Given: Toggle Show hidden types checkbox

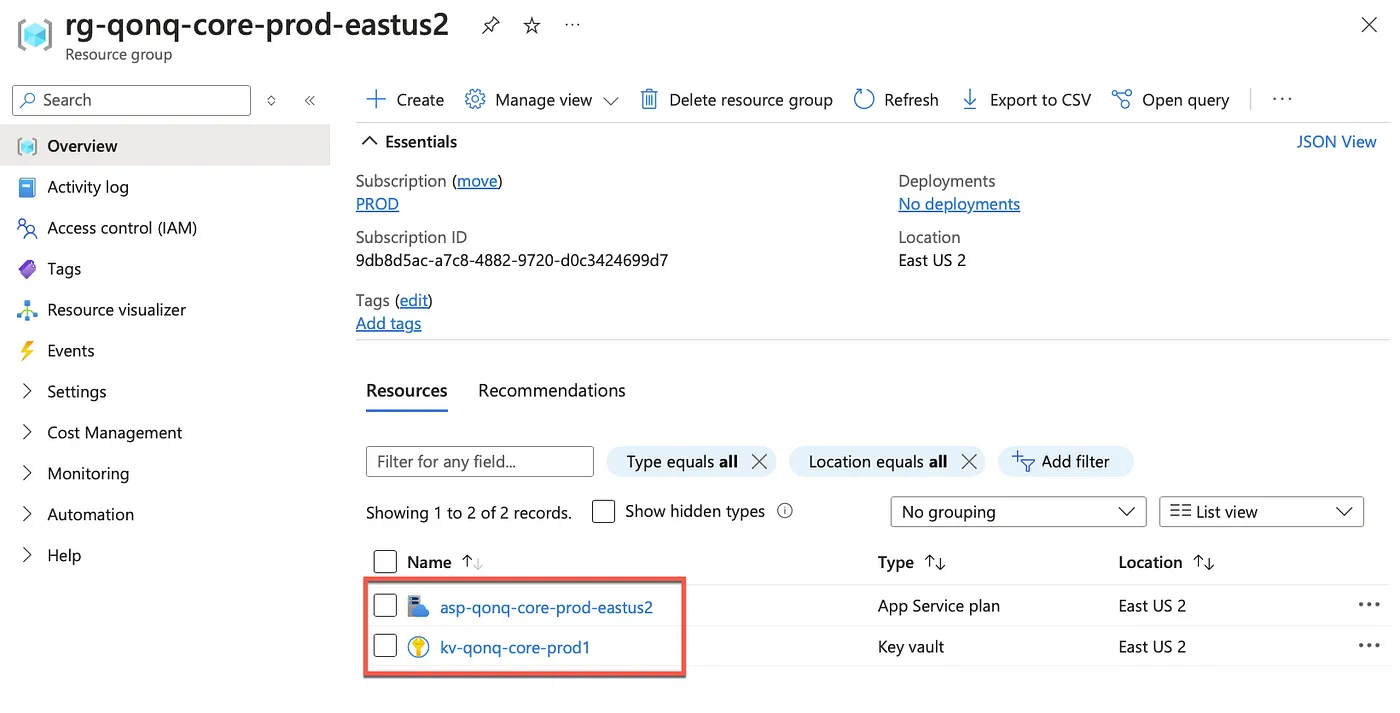Looking at the screenshot, I should pyautogui.click(x=603, y=512).
